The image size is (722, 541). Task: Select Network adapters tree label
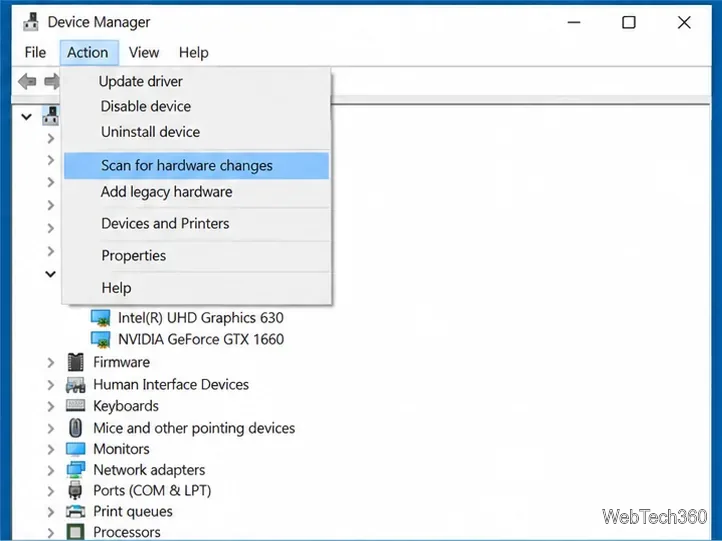point(149,470)
